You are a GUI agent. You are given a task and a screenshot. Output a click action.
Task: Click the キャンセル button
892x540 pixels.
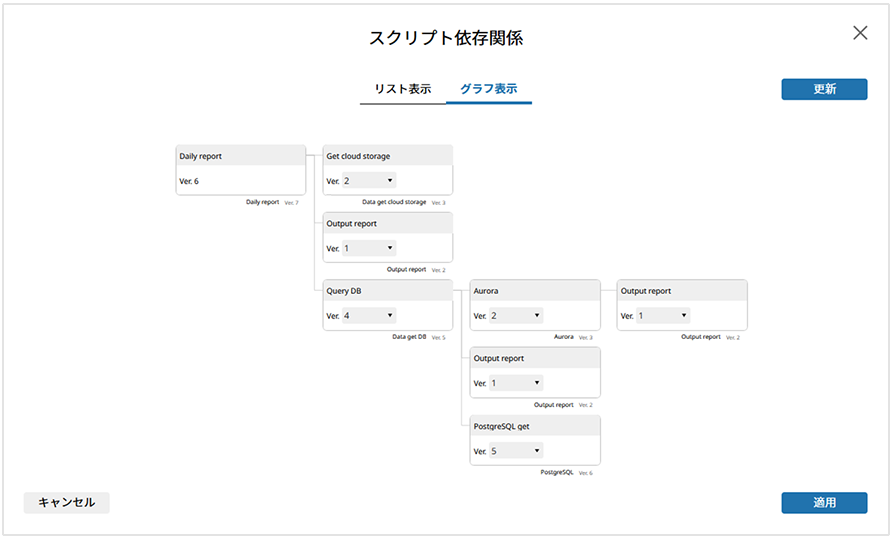67,502
